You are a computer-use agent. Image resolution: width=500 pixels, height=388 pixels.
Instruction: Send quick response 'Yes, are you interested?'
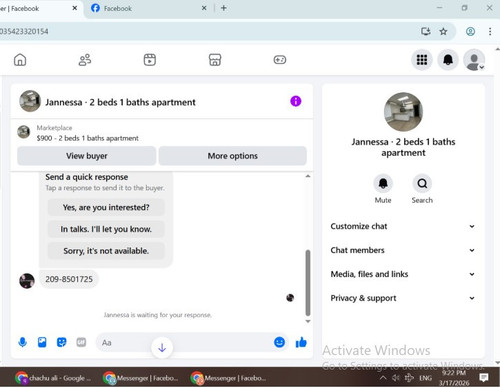point(106,207)
